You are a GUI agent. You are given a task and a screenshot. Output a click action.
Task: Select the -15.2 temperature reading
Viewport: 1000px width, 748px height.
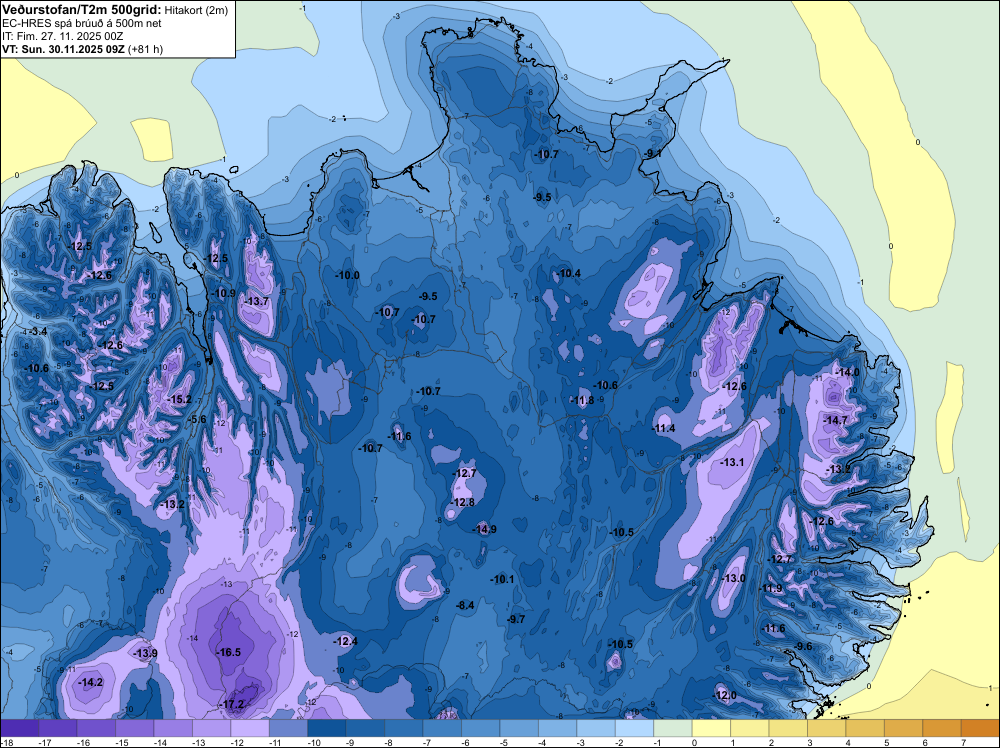179,400
